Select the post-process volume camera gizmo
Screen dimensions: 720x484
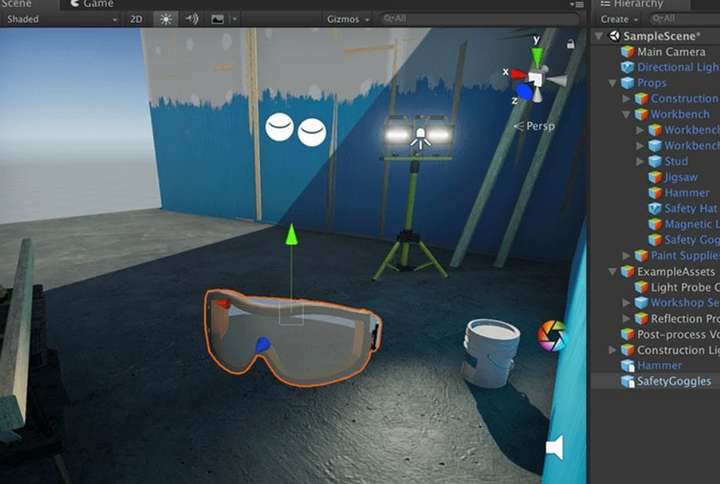(552, 336)
